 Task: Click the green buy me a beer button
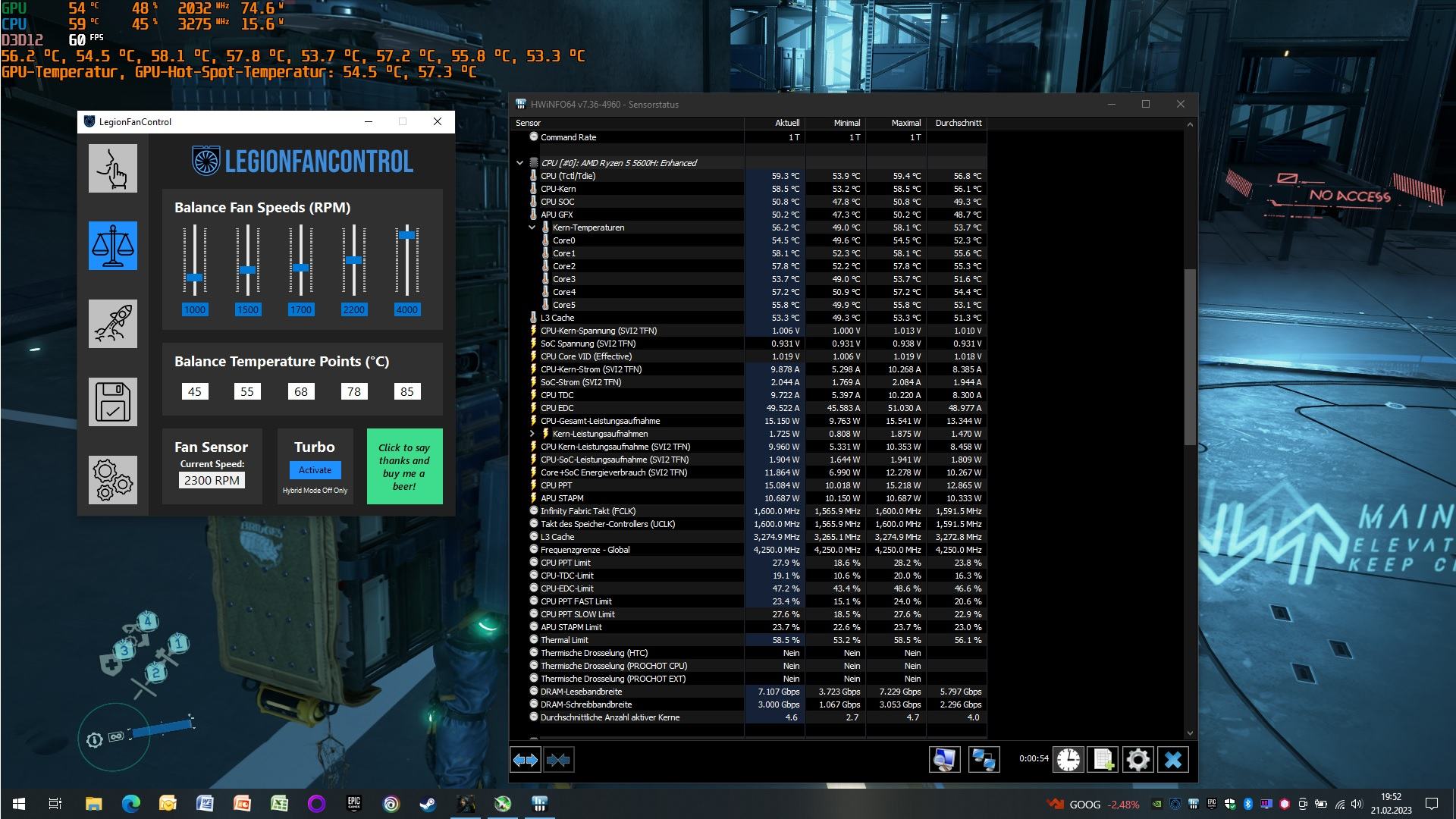(x=404, y=466)
